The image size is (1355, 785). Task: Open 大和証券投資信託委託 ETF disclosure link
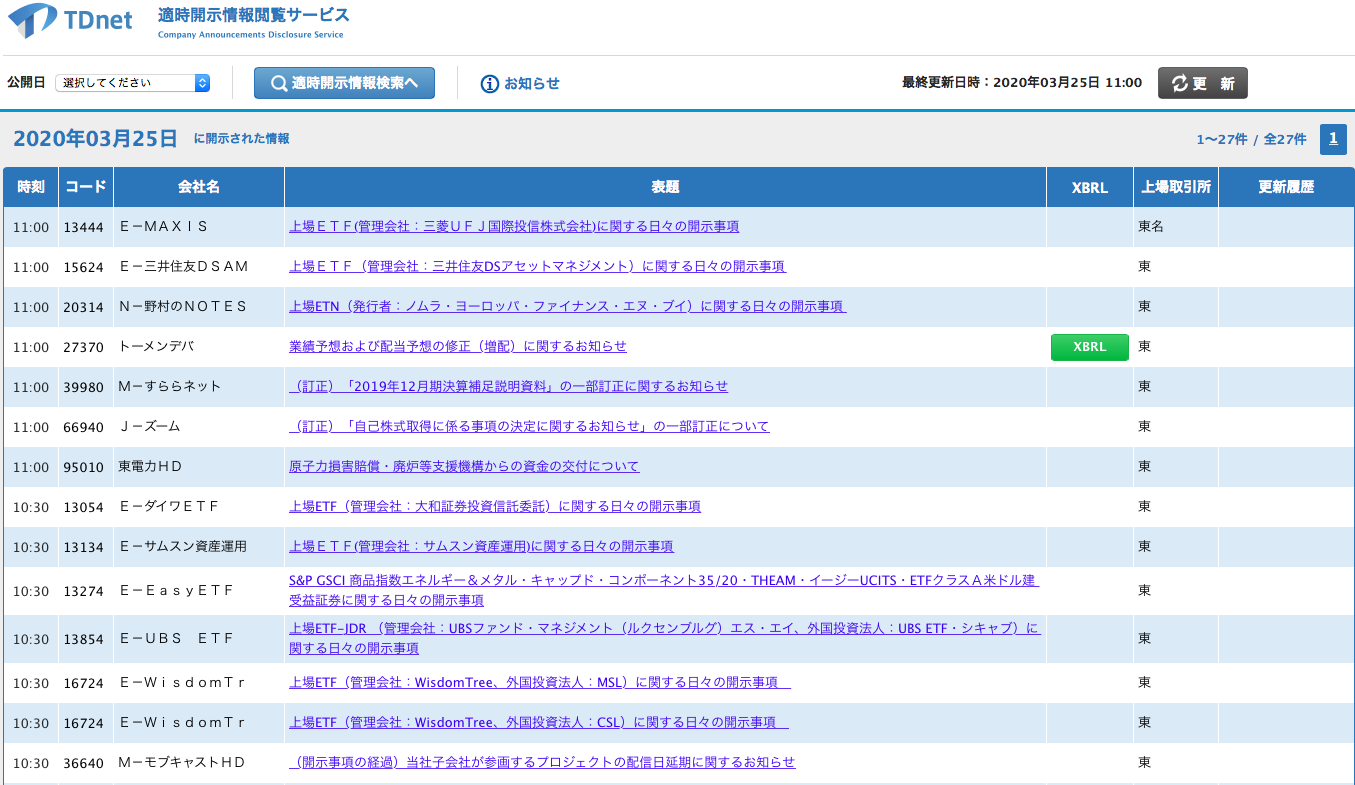495,507
